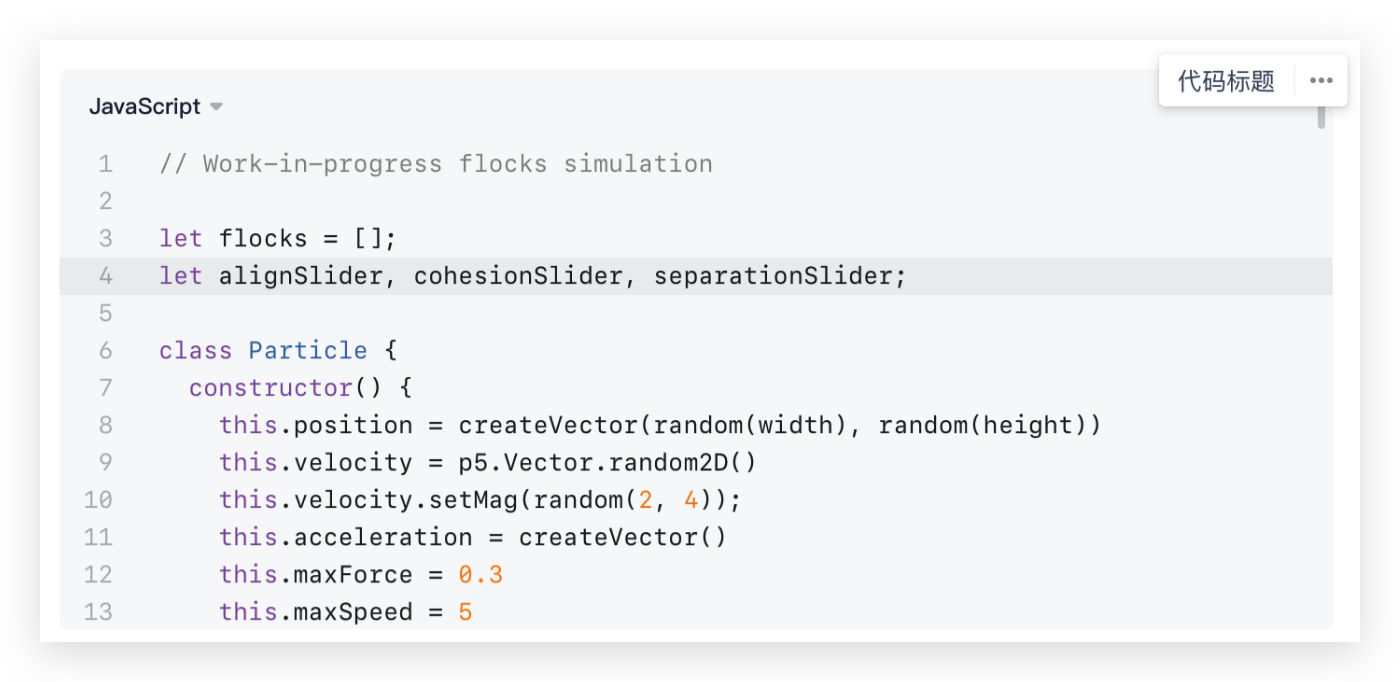Open the JavaScript language selector label

(x=145, y=107)
